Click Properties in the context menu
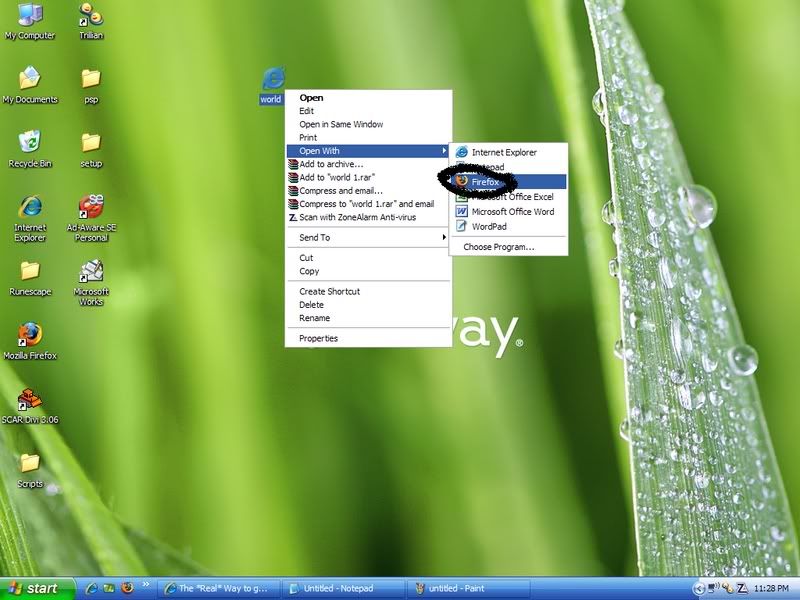 [318, 338]
